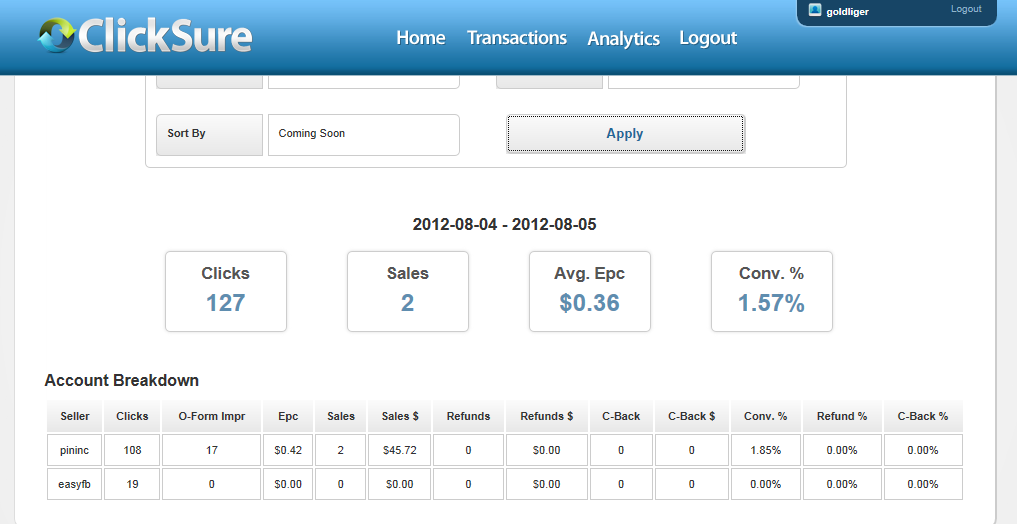
Task: Click the goldliger username text
Action: tap(847, 12)
